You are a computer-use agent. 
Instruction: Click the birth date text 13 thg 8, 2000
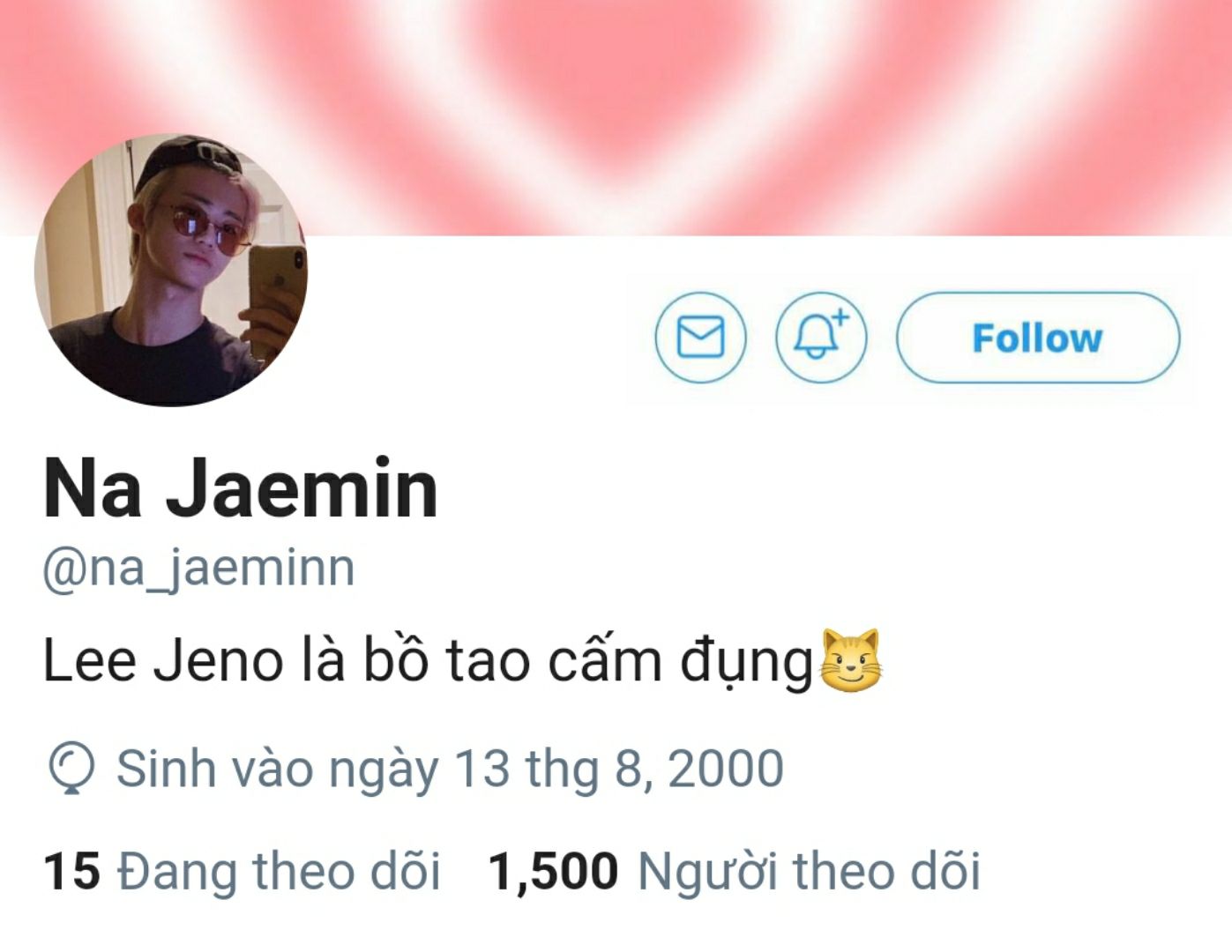pyautogui.click(x=619, y=768)
